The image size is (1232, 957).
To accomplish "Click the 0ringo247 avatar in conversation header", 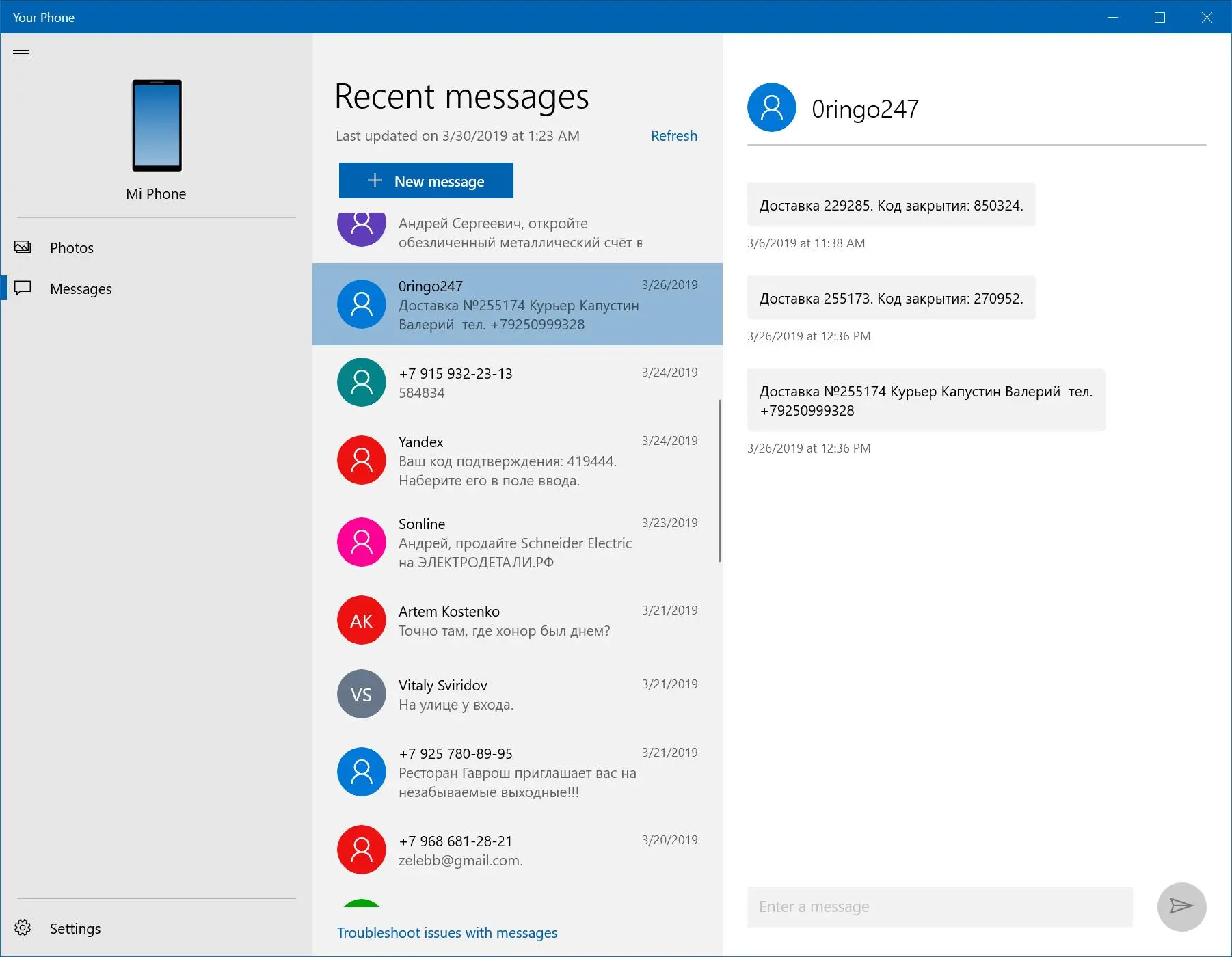I will click(x=772, y=107).
